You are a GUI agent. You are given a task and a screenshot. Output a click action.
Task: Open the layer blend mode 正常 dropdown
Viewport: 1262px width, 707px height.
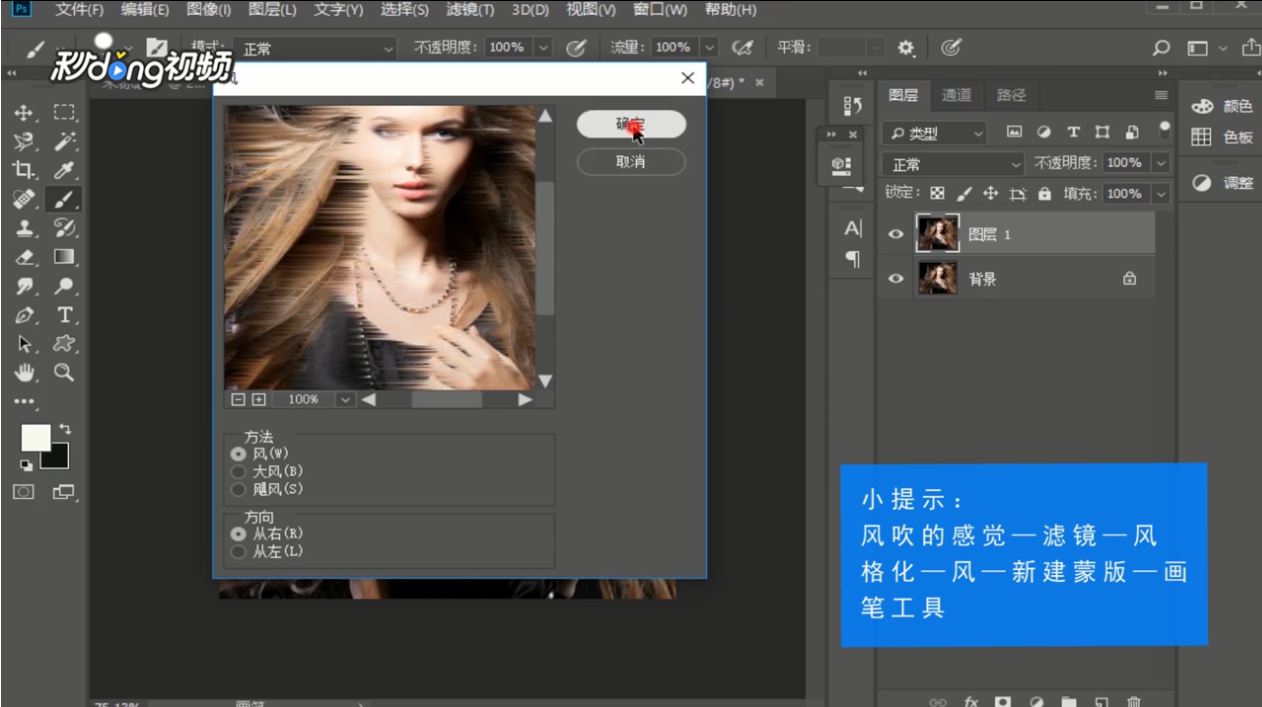(954, 164)
